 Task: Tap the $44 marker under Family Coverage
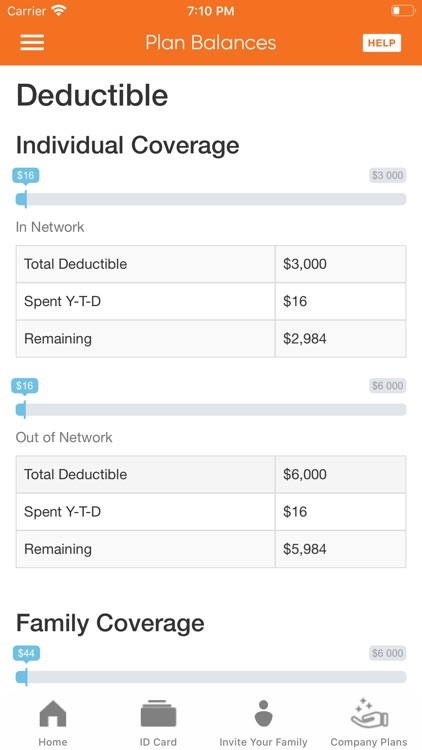tap(26, 653)
